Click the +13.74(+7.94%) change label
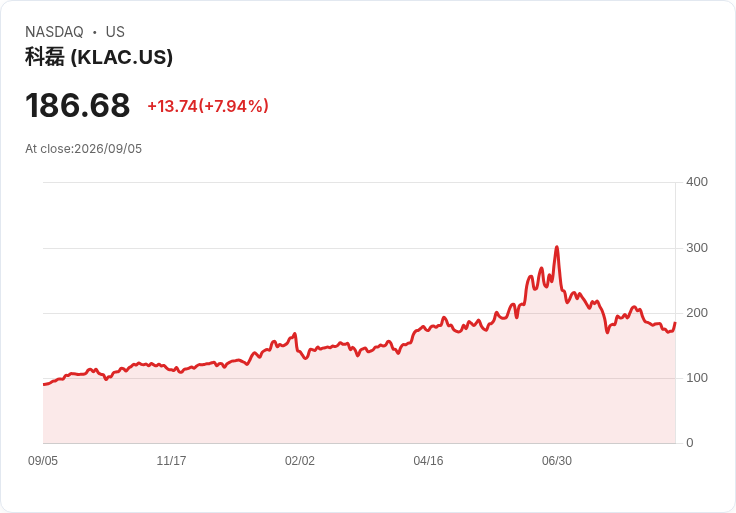The image size is (736, 513). pyautogui.click(x=208, y=106)
